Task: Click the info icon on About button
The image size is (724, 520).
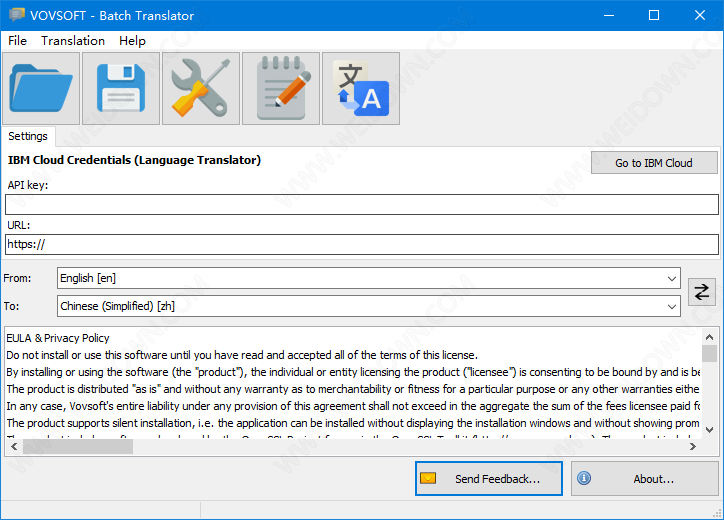Action: pos(584,478)
